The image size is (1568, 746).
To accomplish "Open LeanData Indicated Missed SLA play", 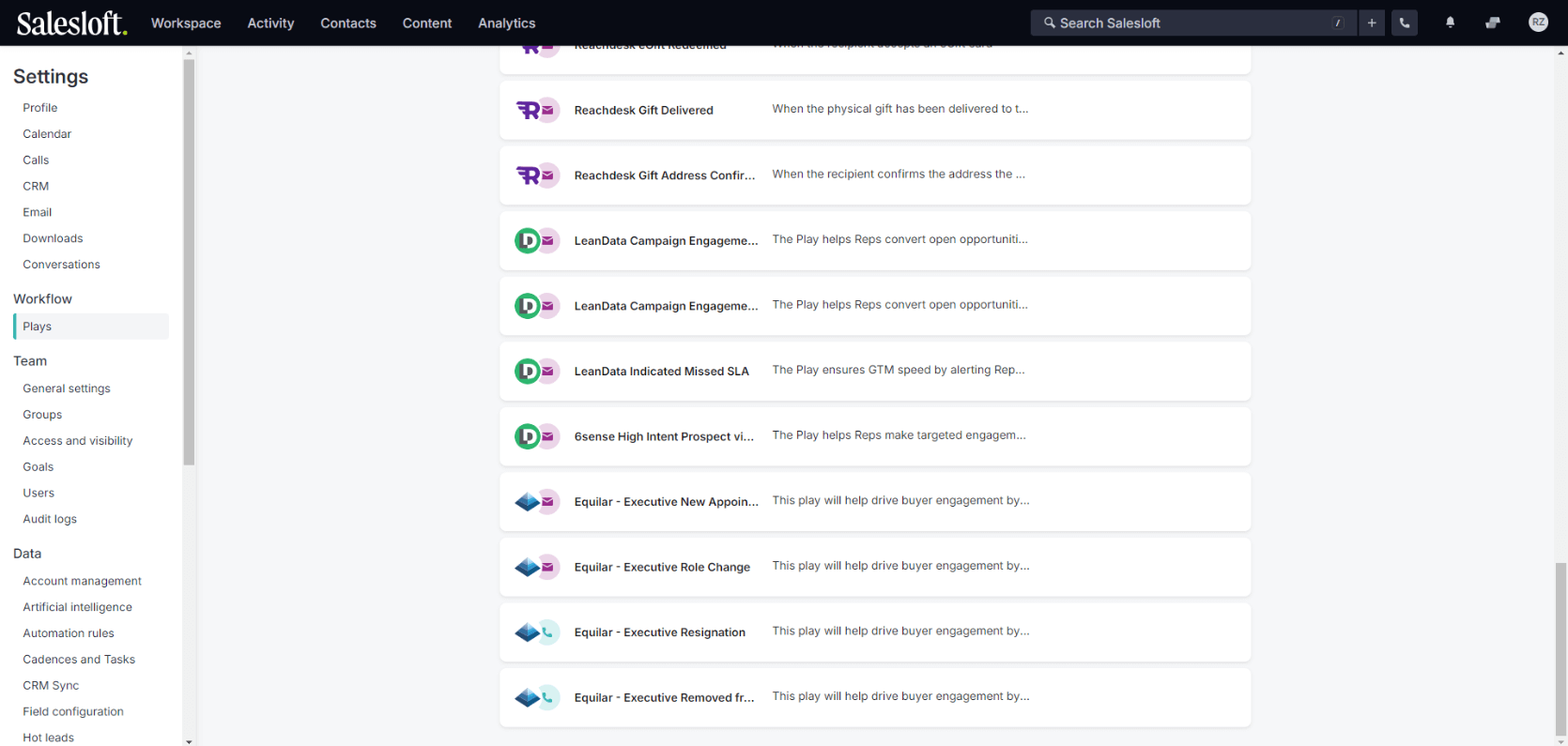I will click(875, 372).
